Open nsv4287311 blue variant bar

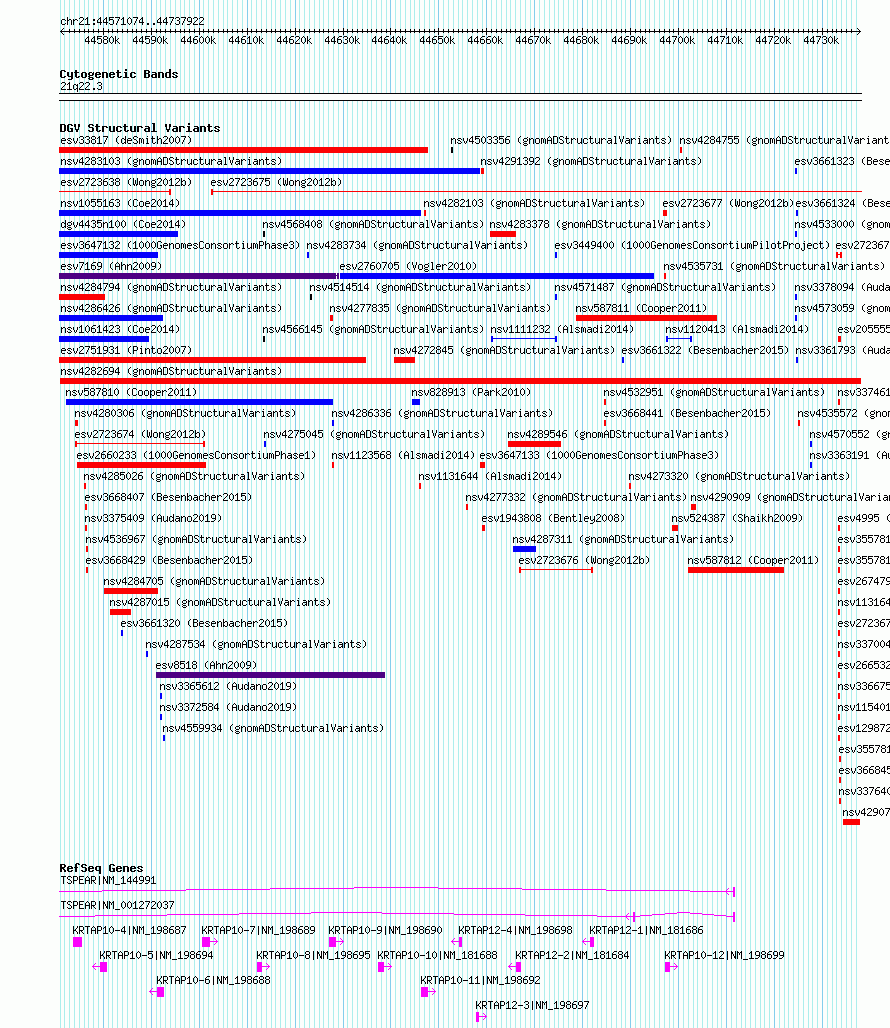tap(524, 549)
